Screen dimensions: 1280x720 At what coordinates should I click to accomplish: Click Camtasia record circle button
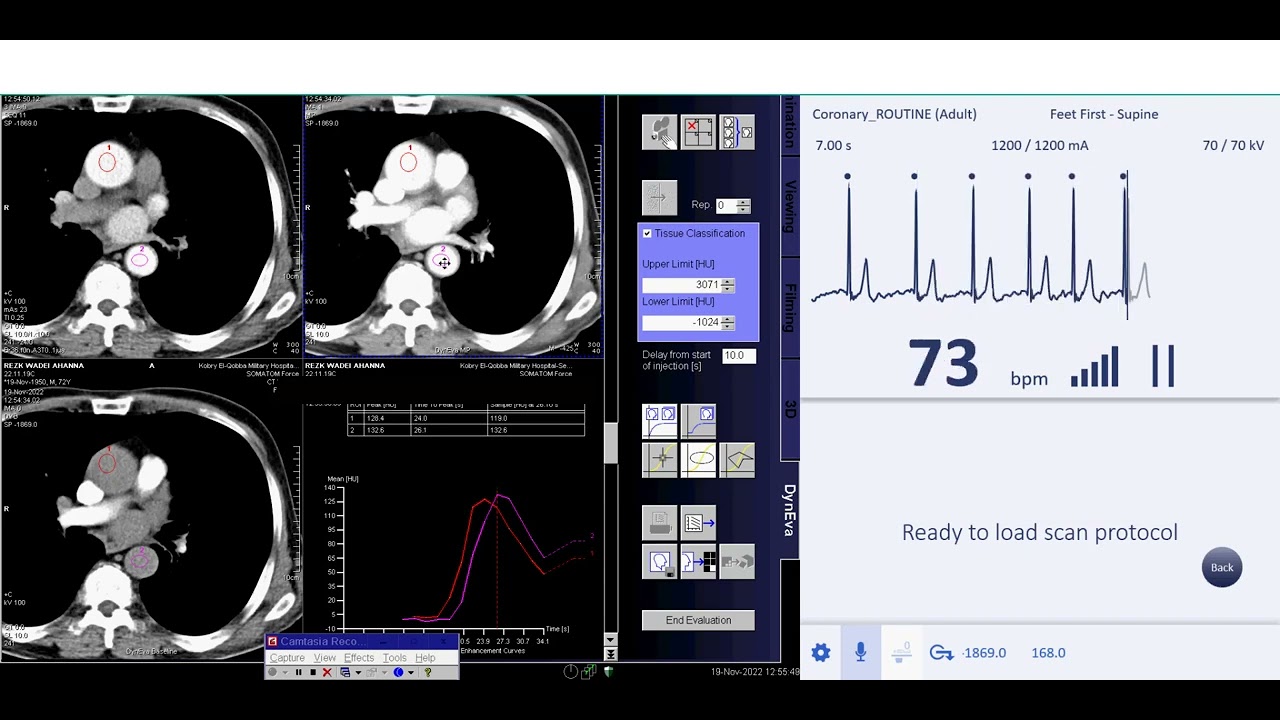[x=272, y=672]
